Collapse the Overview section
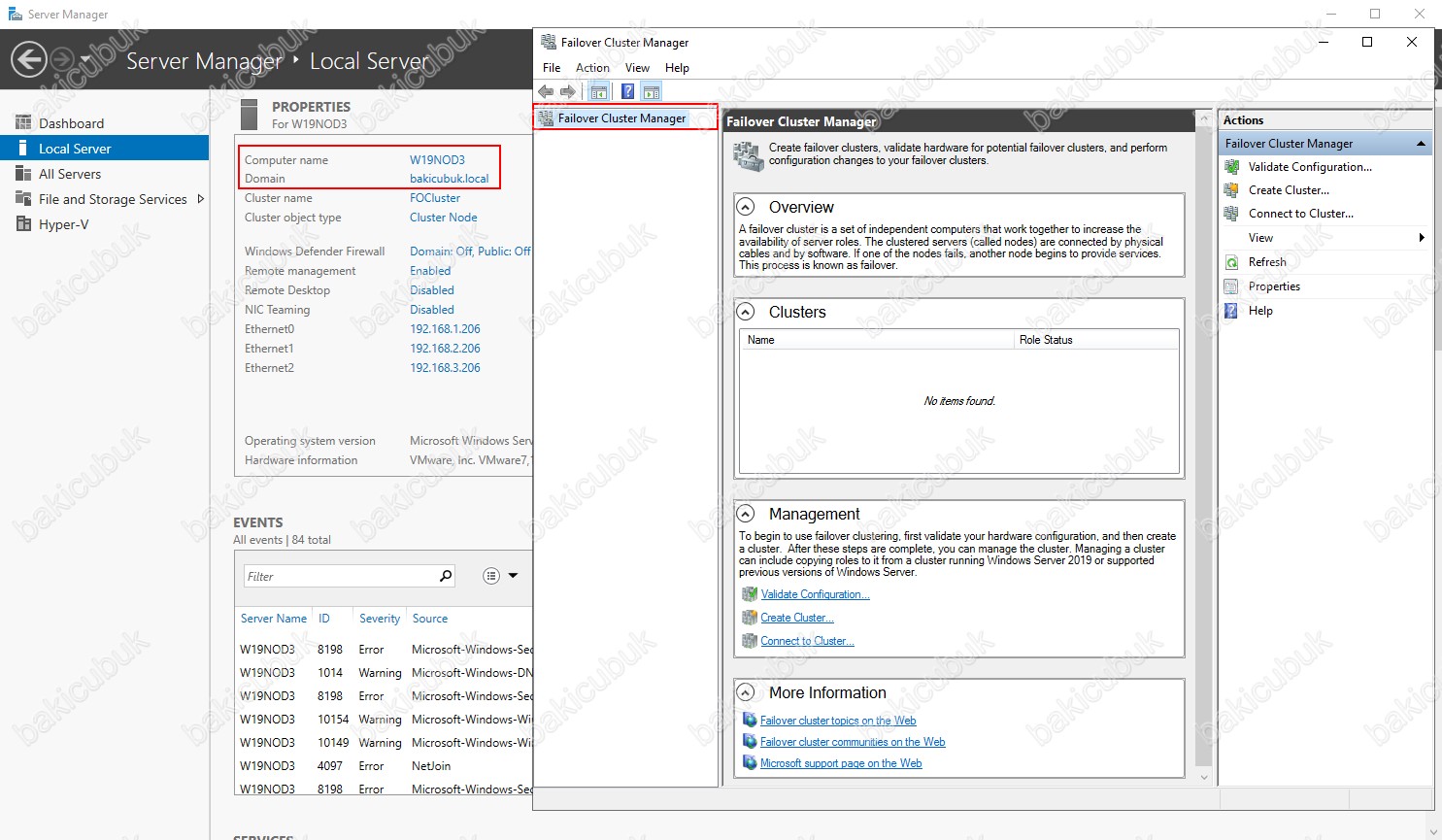The width and height of the screenshot is (1442, 840). click(x=746, y=207)
